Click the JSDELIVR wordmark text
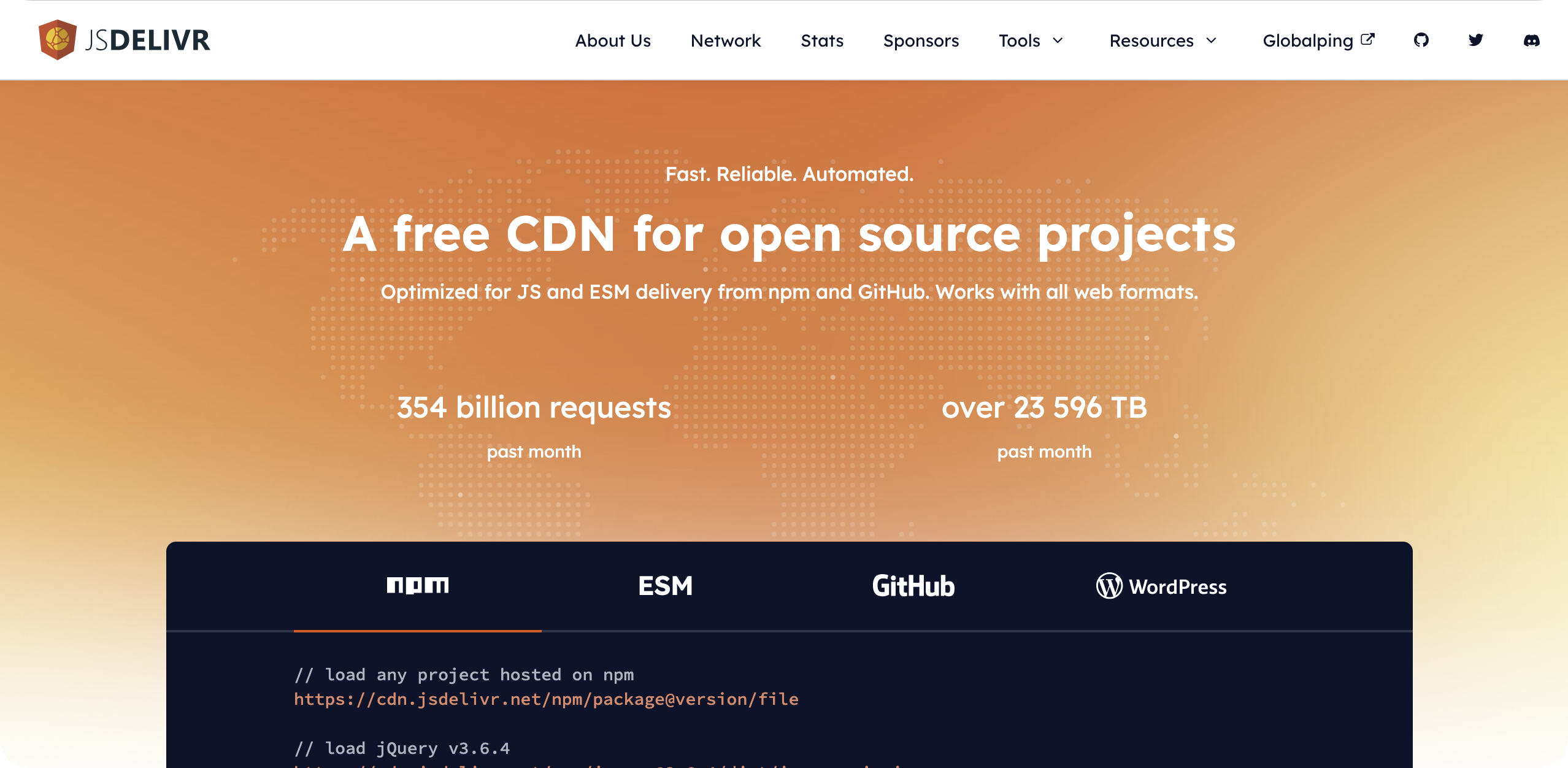The height and width of the screenshot is (768, 1568). (147, 40)
